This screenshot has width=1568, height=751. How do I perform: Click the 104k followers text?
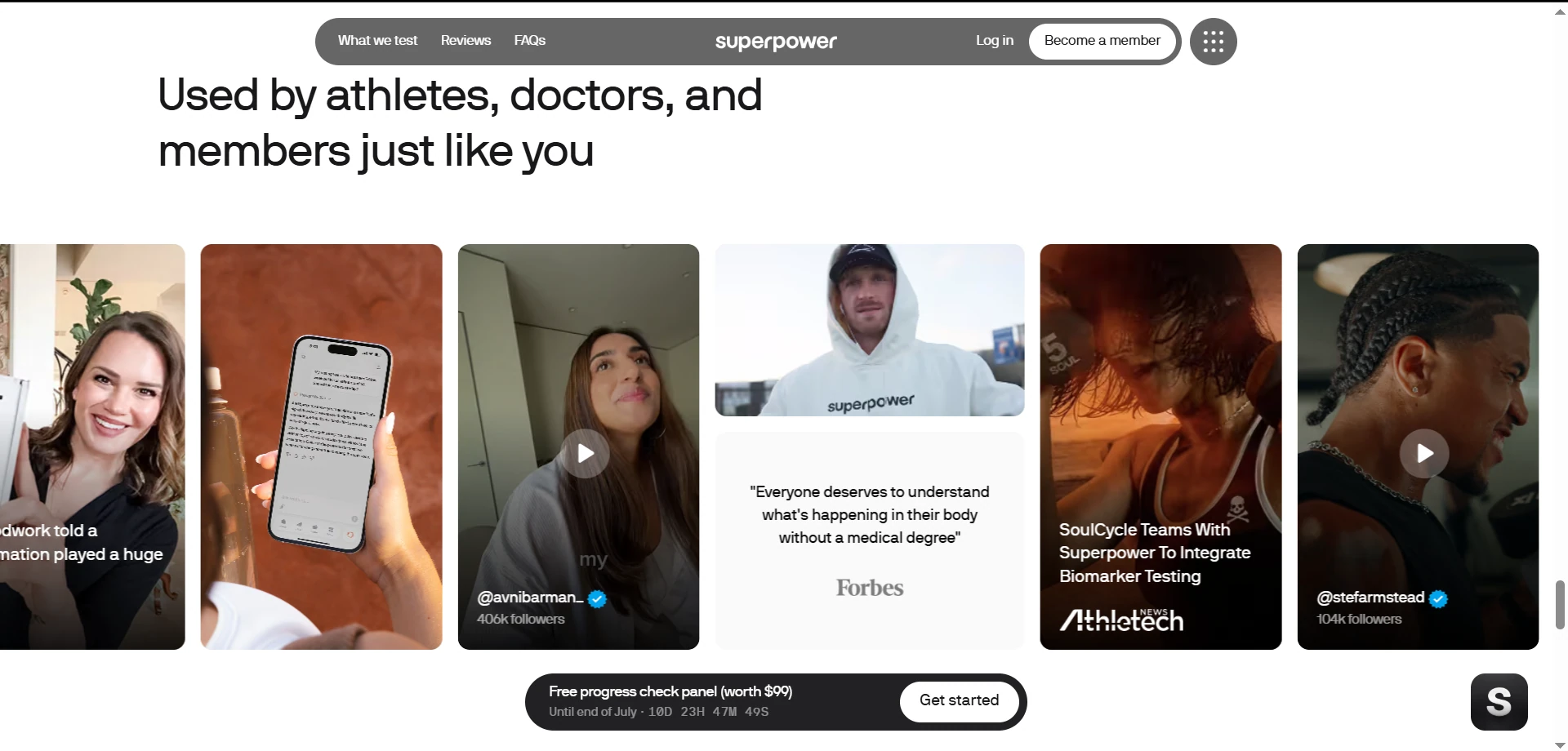click(1359, 619)
